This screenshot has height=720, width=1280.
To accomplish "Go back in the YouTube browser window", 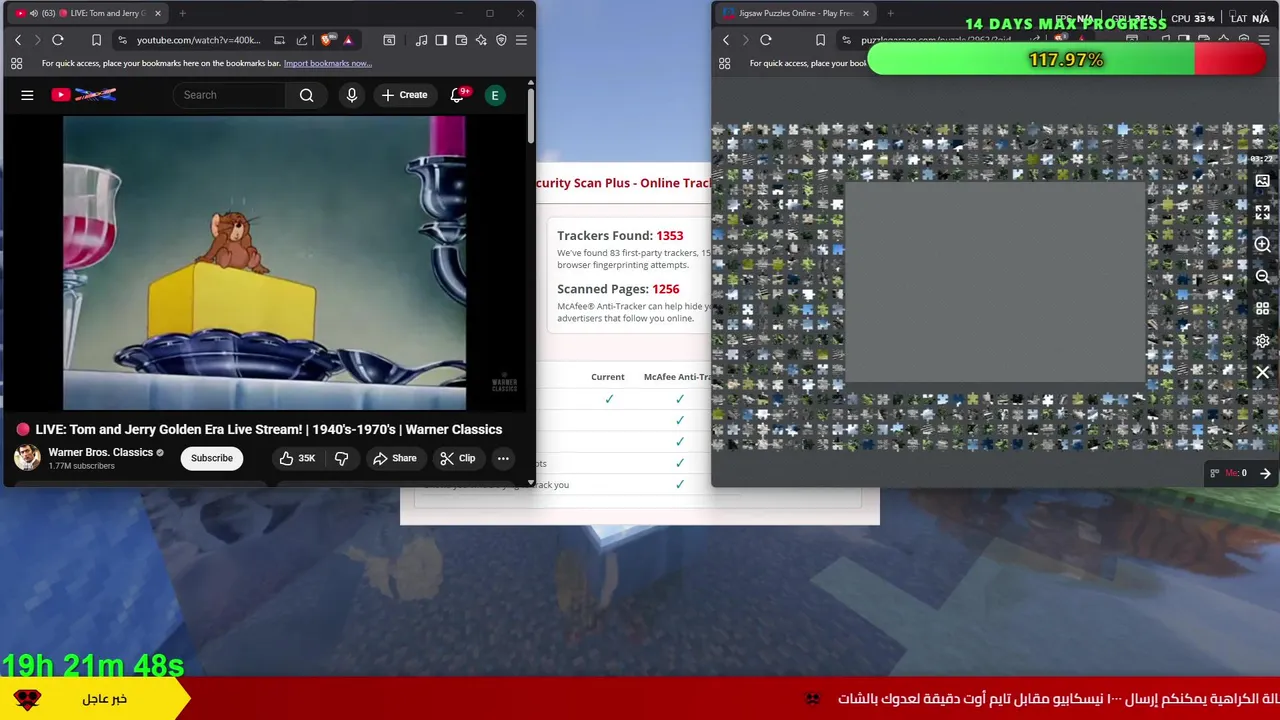I will pyautogui.click(x=18, y=40).
